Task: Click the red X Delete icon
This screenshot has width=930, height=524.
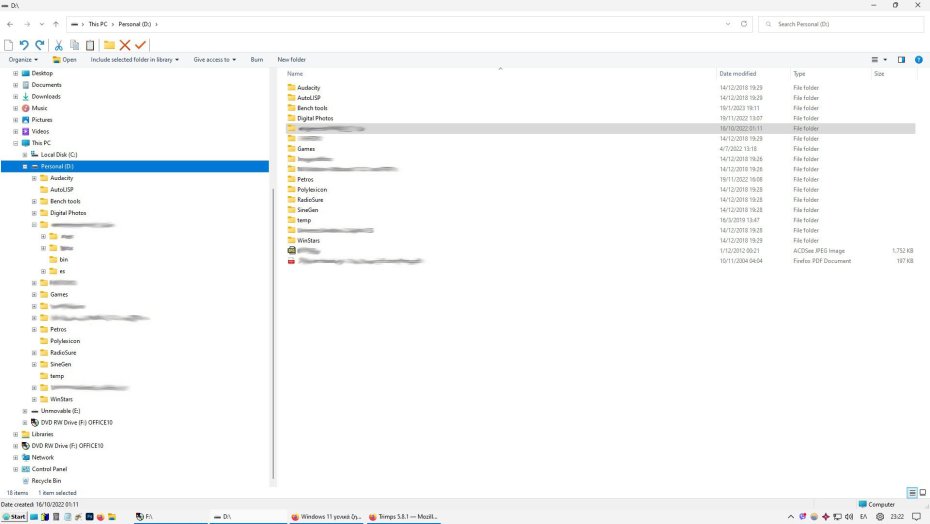Action: coord(125,45)
